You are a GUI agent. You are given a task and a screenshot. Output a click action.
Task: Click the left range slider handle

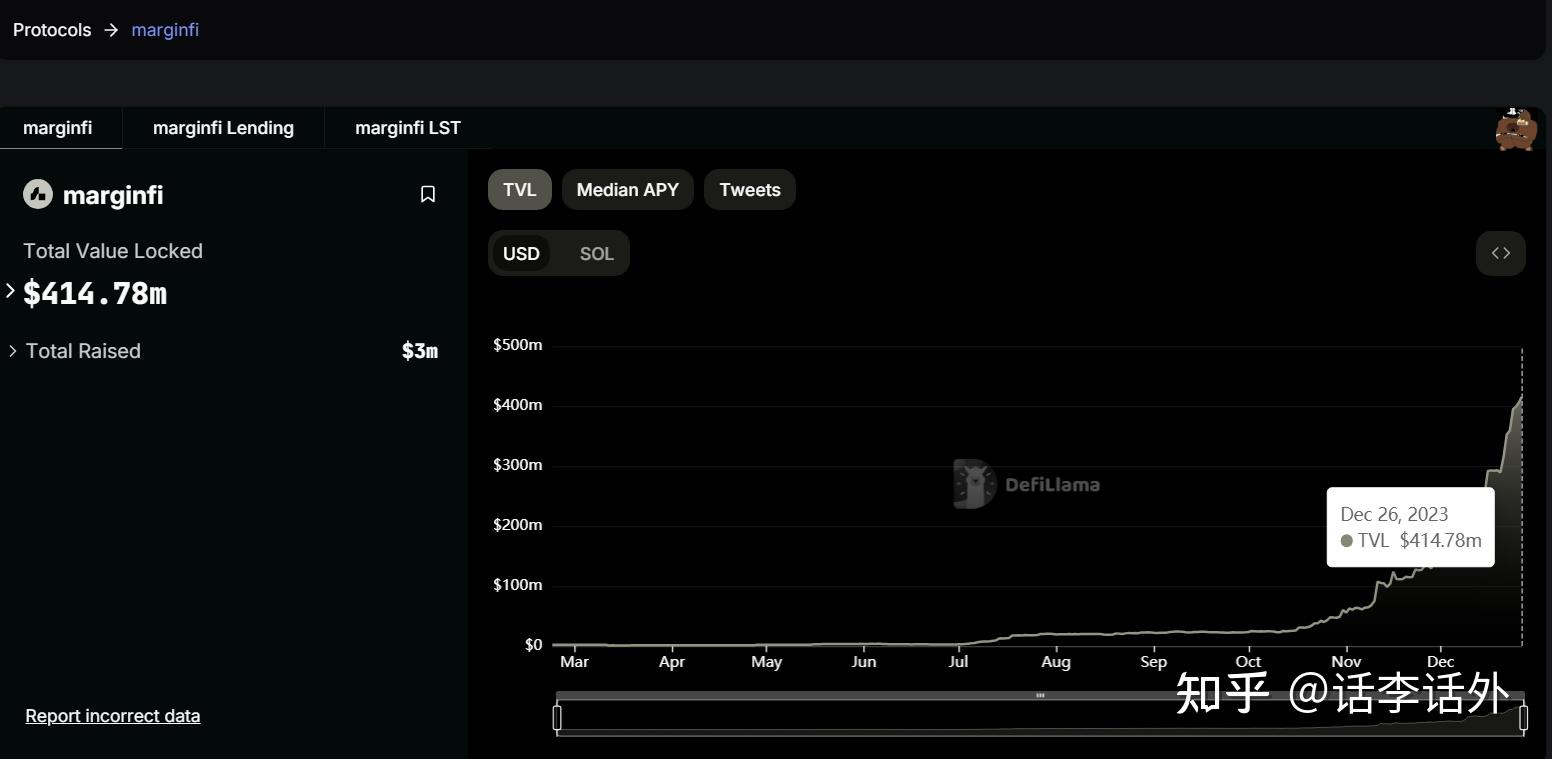click(x=557, y=717)
